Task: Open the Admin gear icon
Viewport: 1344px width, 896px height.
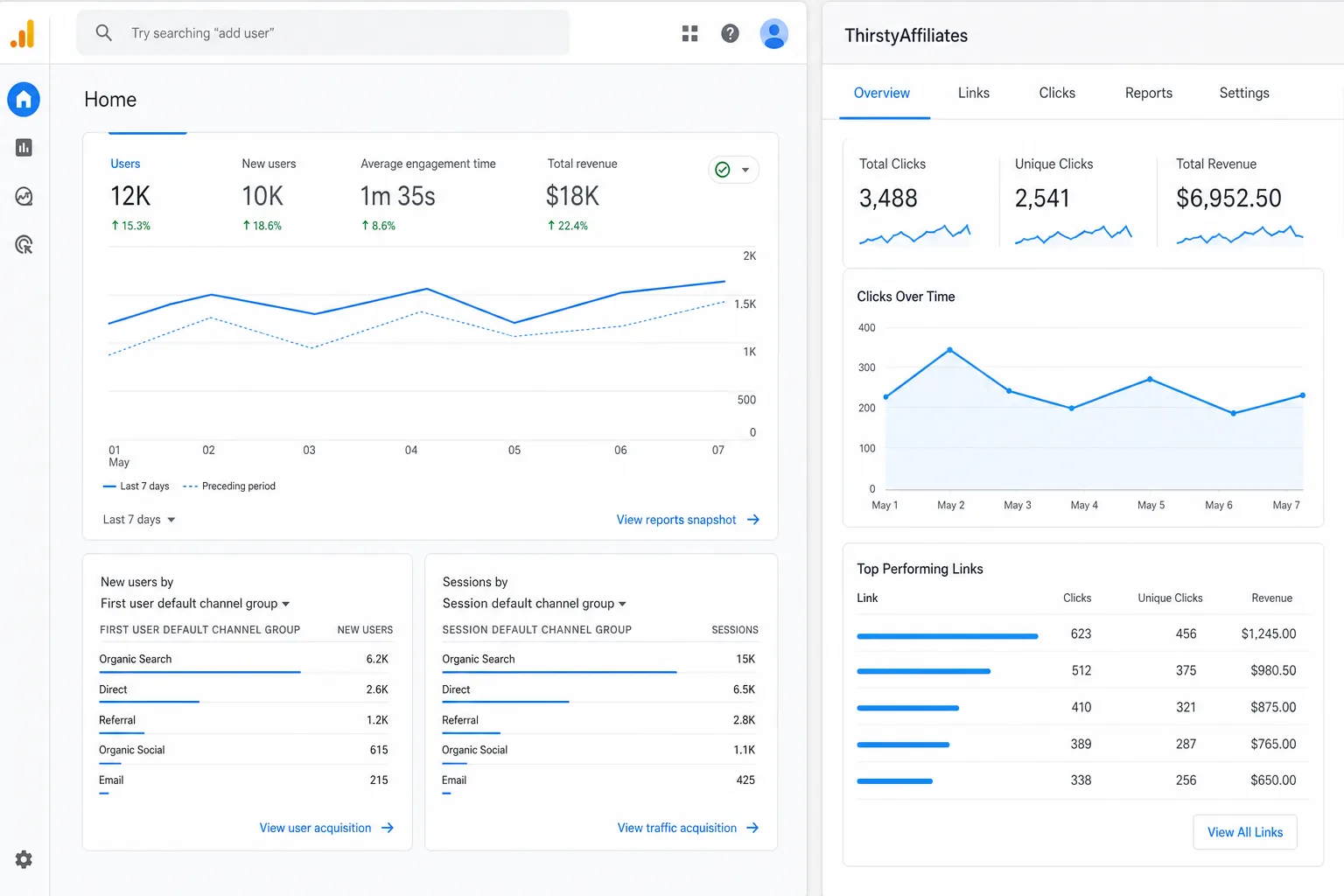Action: pyautogui.click(x=24, y=859)
